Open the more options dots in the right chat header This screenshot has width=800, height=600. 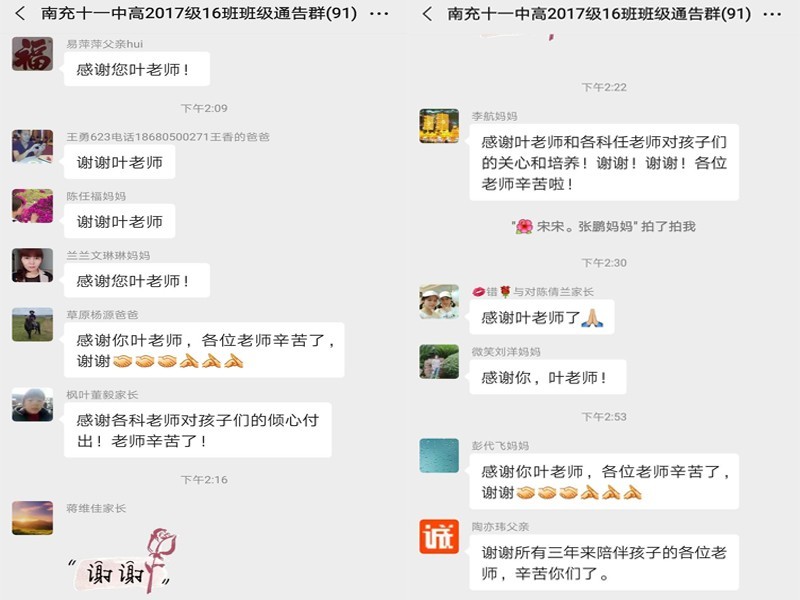(x=772, y=14)
